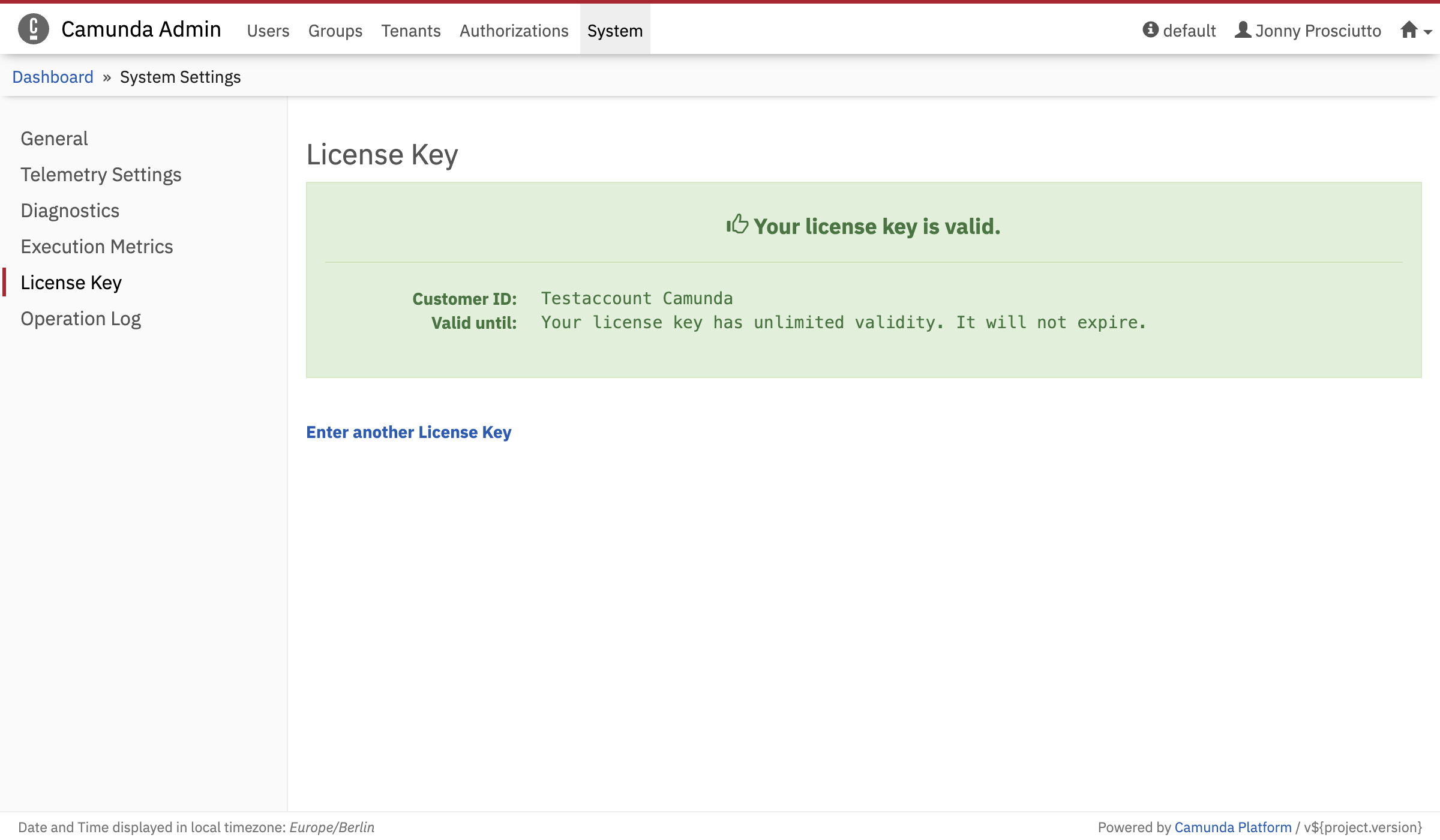This screenshot has height=840, width=1440.
Task: Click the user profile icon
Action: click(x=1243, y=29)
